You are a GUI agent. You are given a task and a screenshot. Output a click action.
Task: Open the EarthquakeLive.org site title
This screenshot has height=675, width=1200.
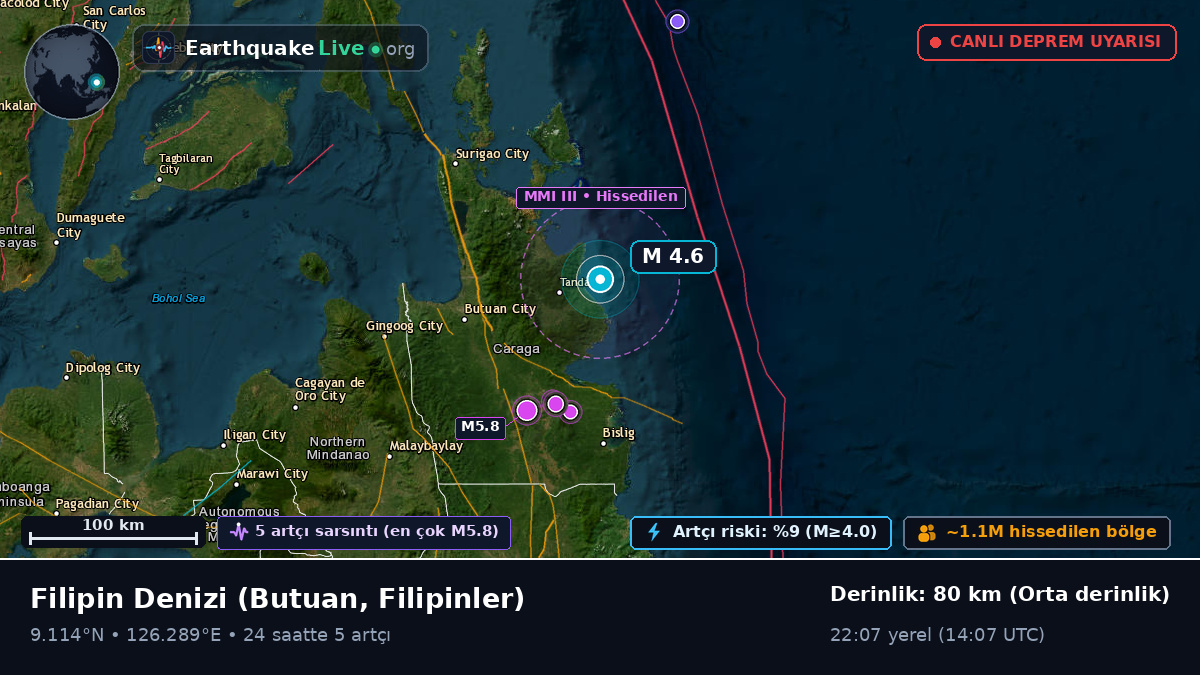(300, 48)
